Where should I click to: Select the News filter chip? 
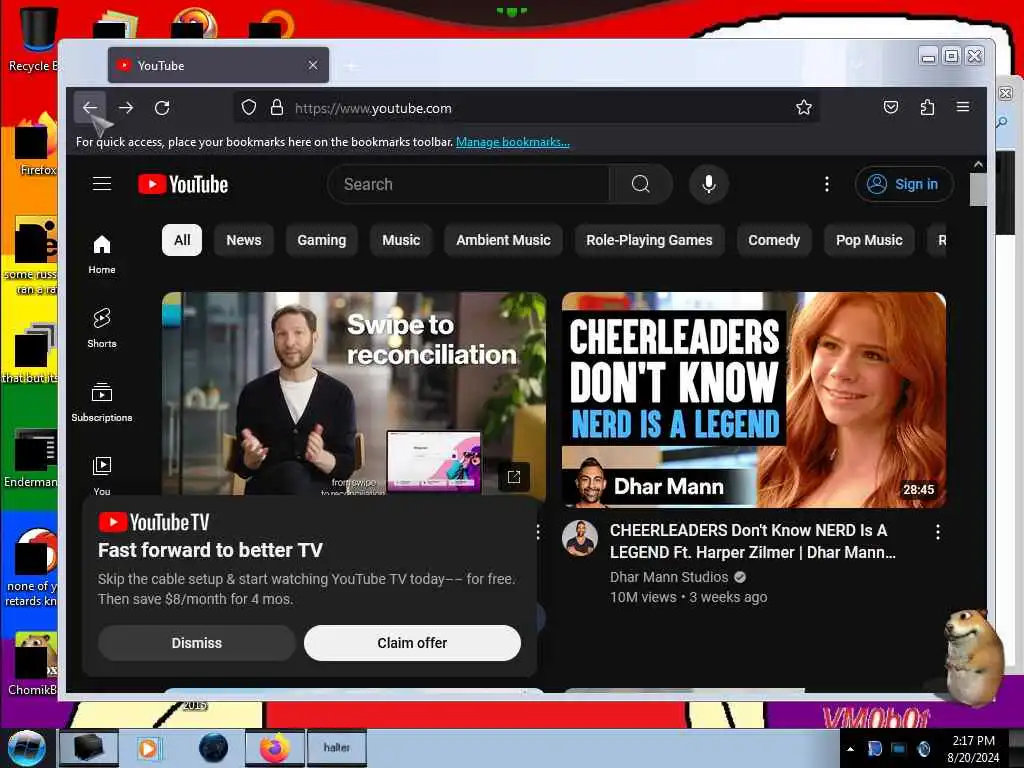tap(244, 240)
